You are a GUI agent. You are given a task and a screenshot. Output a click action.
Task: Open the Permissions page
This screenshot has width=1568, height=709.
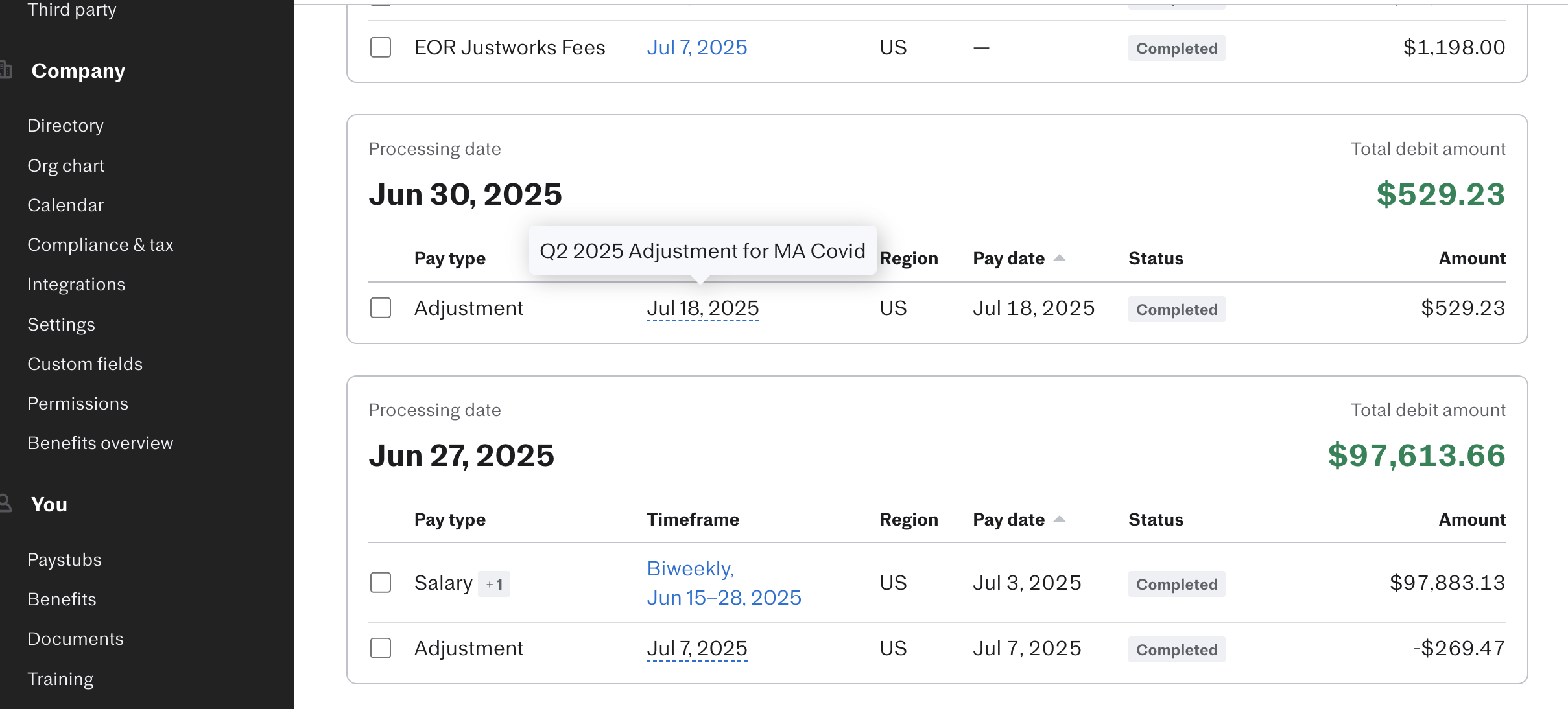point(78,403)
